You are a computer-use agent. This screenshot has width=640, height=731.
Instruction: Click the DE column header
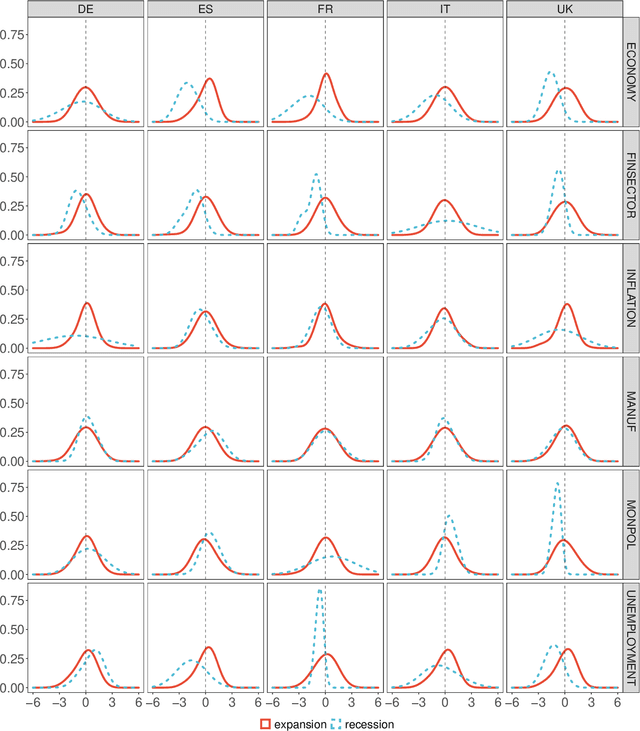pyautogui.click(x=86, y=9)
